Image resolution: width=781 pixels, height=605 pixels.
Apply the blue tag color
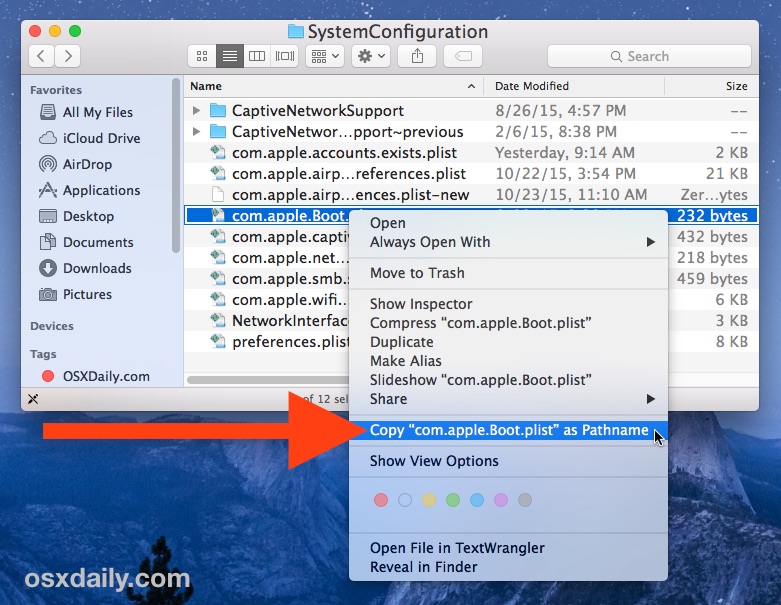[x=477, y=500]
